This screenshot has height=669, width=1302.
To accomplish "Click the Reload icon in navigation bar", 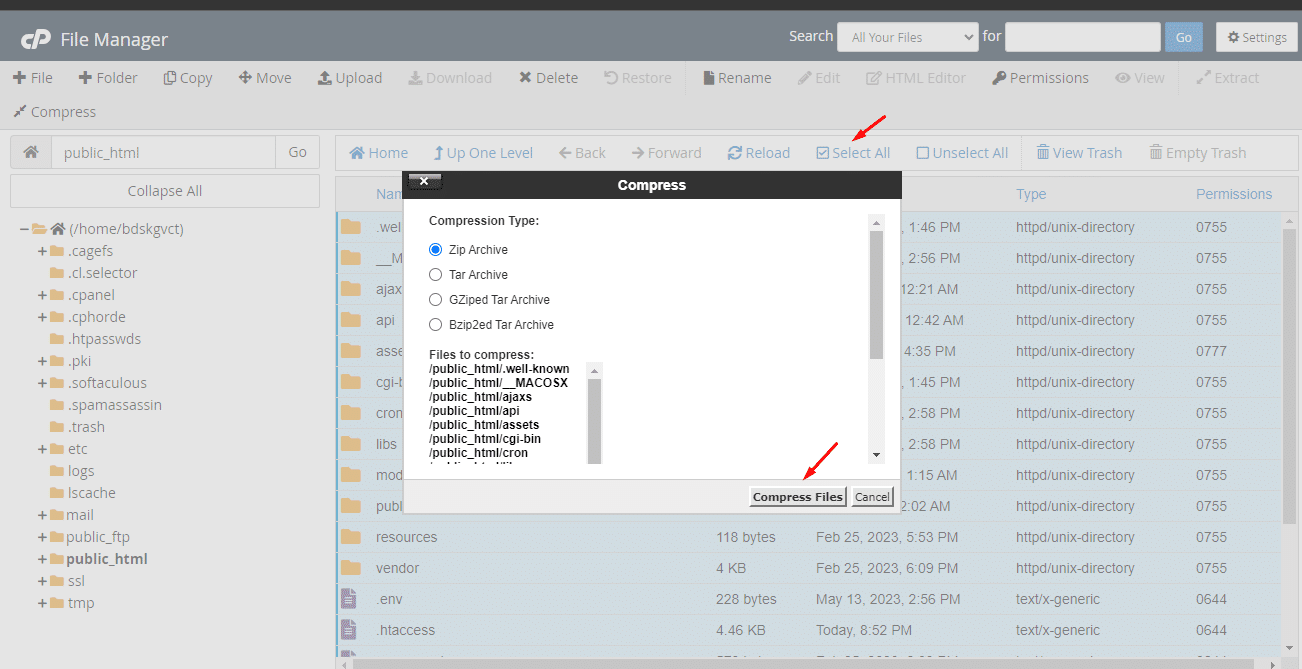I will [x=735, y=153].
